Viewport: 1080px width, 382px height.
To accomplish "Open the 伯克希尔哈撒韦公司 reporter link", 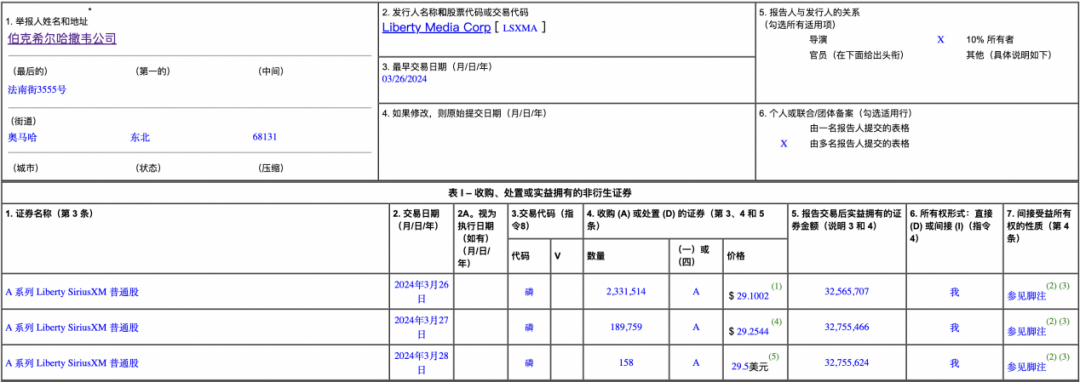I will [62, 39].
